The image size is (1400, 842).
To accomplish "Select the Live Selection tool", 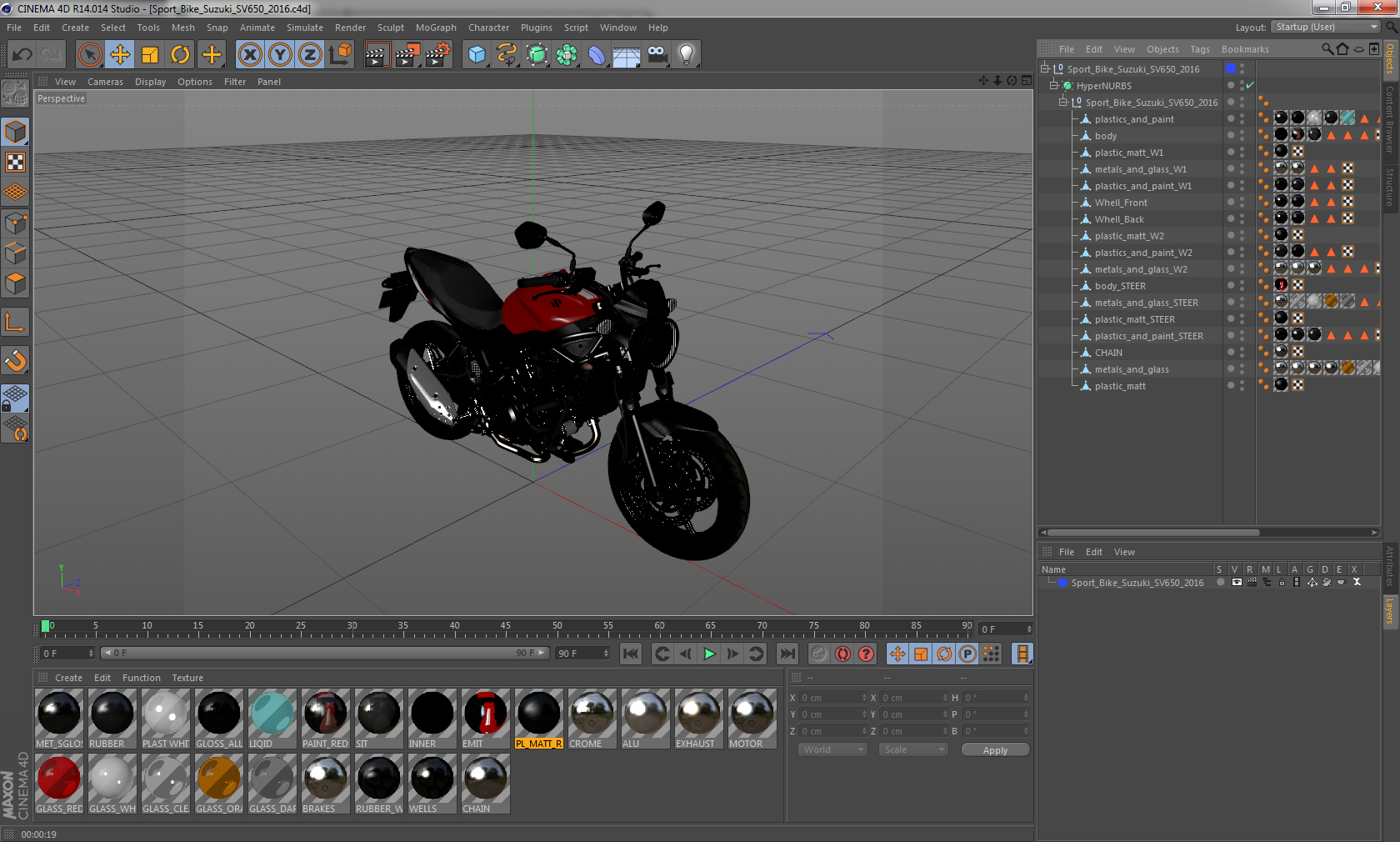I will 90,55.
